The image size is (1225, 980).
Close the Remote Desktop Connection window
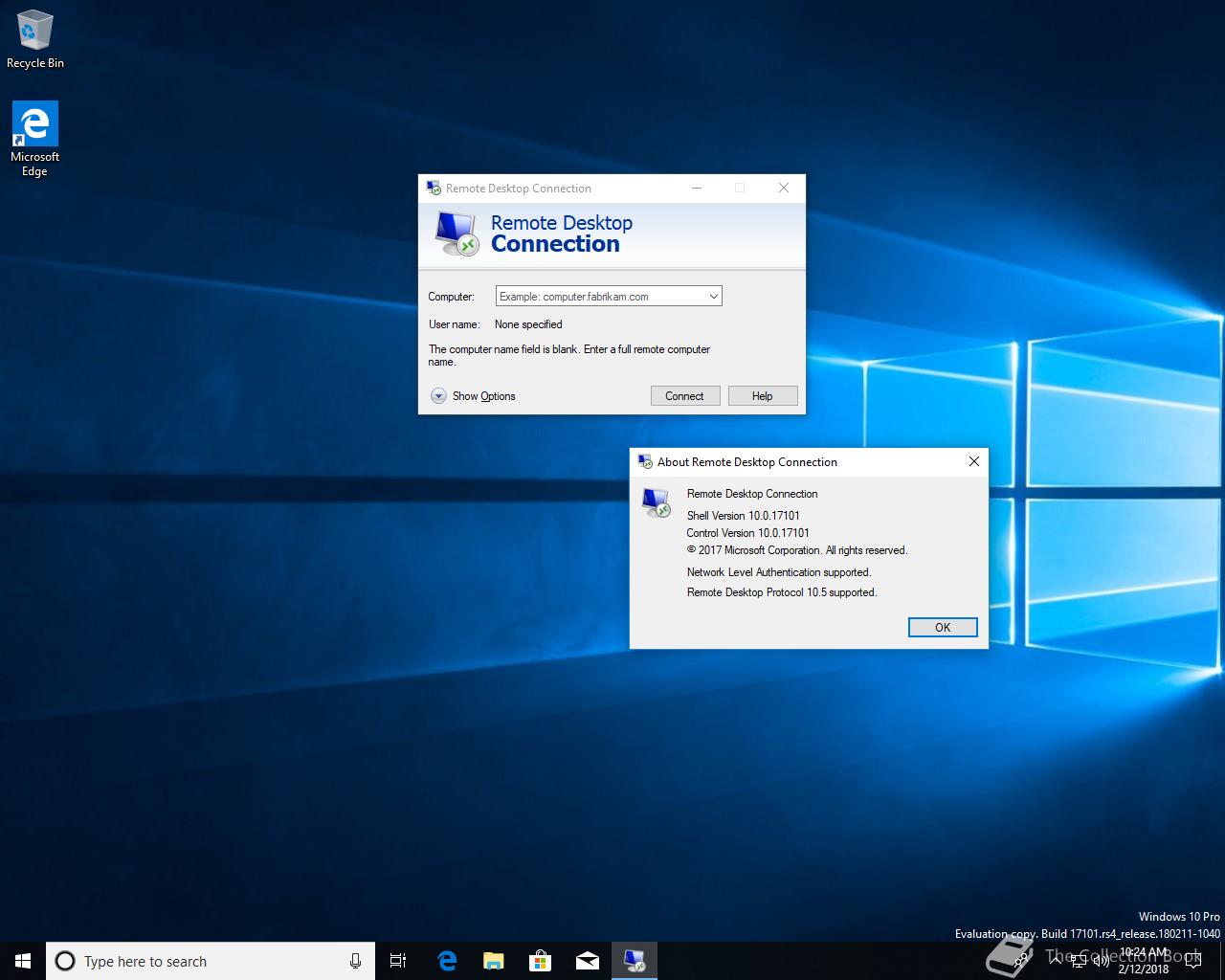[x=784, y=188]
